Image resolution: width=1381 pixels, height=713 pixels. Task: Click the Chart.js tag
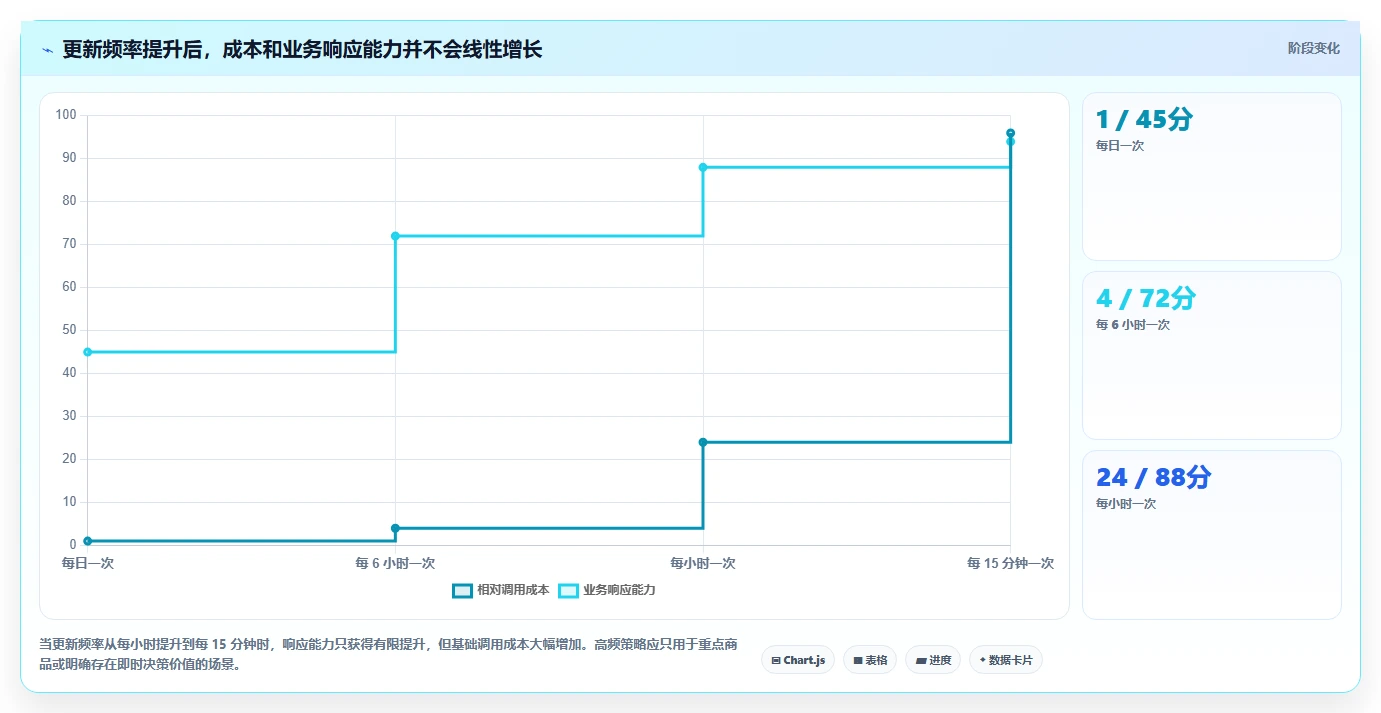(798, 660)
